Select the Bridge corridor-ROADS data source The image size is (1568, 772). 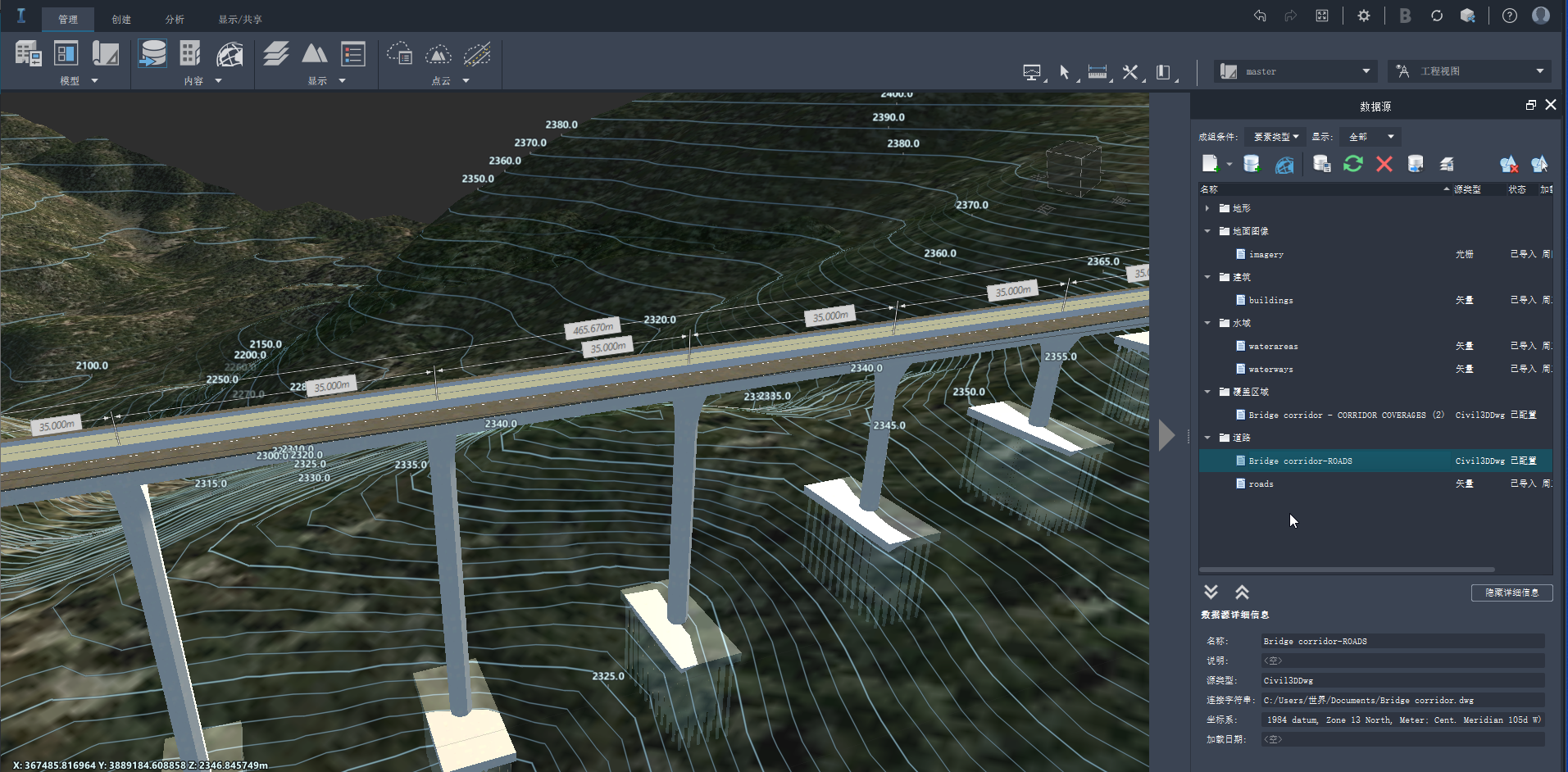click(1375, 461)
